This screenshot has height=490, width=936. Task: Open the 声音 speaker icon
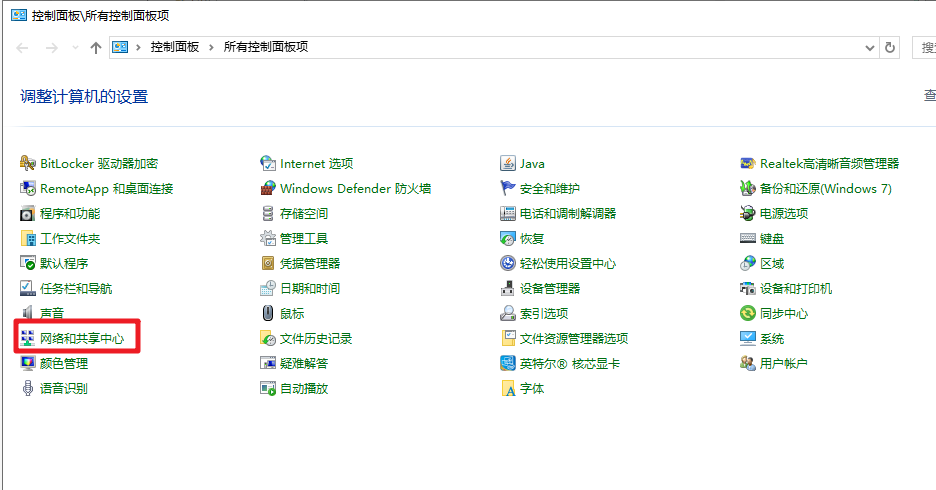[27, 313]
